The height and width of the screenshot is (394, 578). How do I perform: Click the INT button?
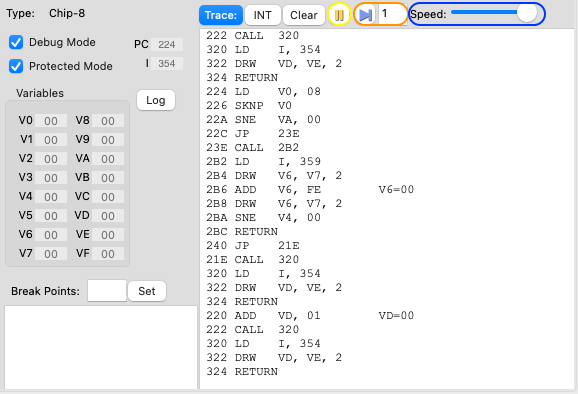pos(262,15)
